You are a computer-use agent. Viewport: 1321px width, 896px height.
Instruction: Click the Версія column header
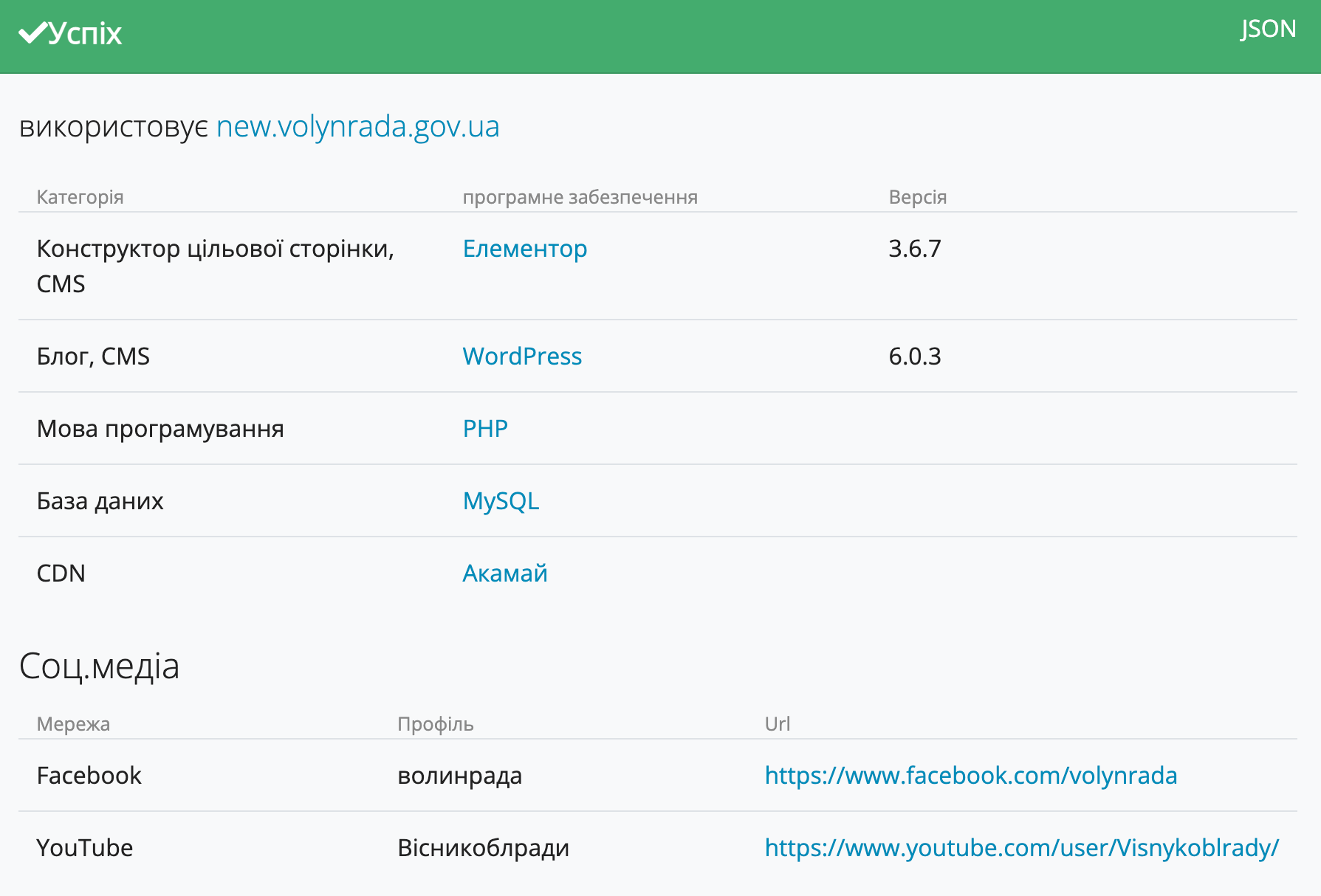click(x=917, y=197)
